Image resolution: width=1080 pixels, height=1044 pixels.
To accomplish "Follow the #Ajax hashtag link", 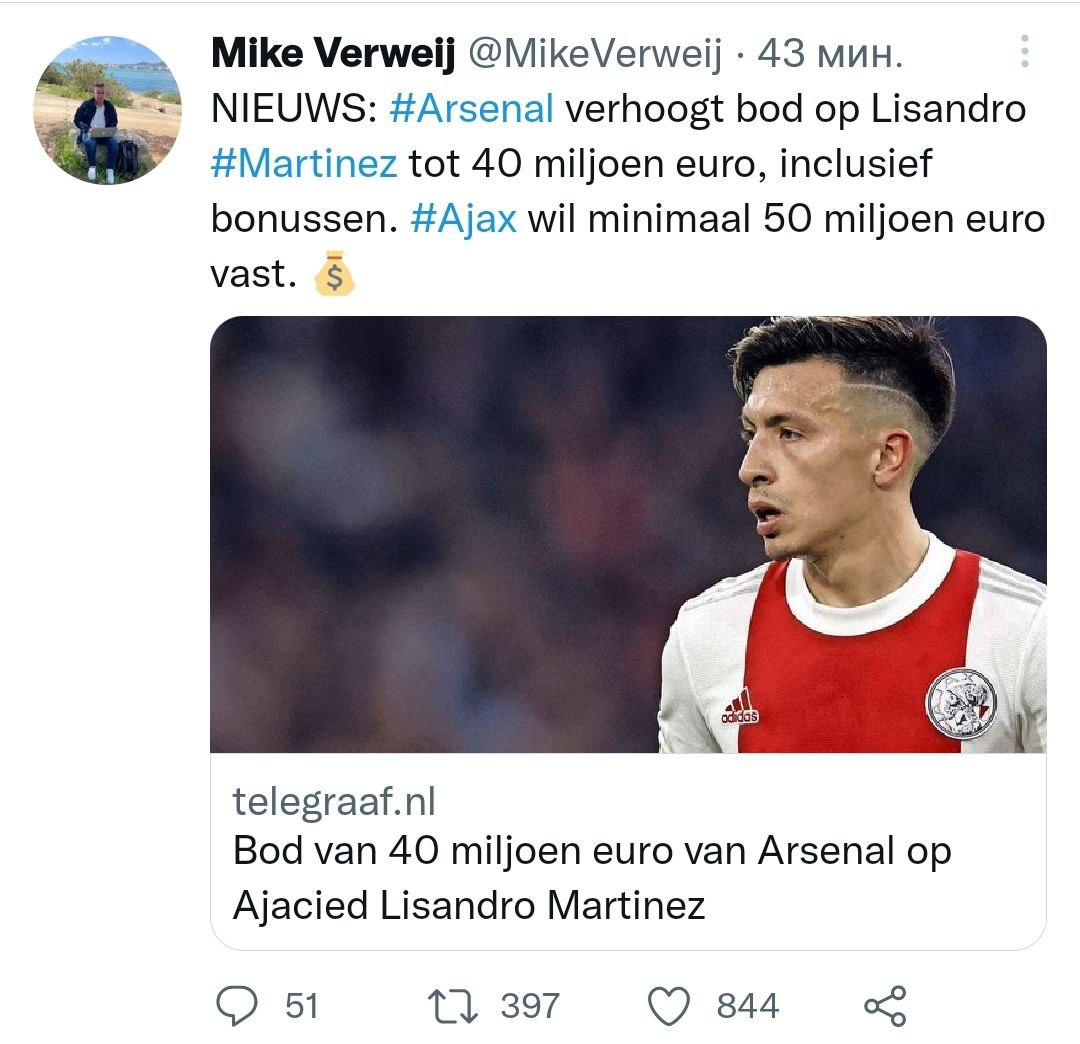I will point(463,218).
